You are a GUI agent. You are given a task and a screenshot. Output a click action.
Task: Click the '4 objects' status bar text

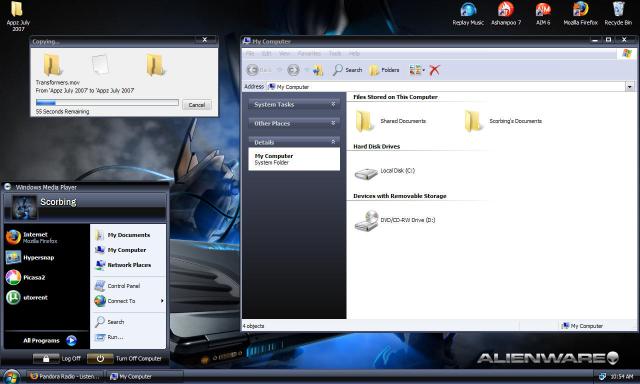[x=253, y=326]
